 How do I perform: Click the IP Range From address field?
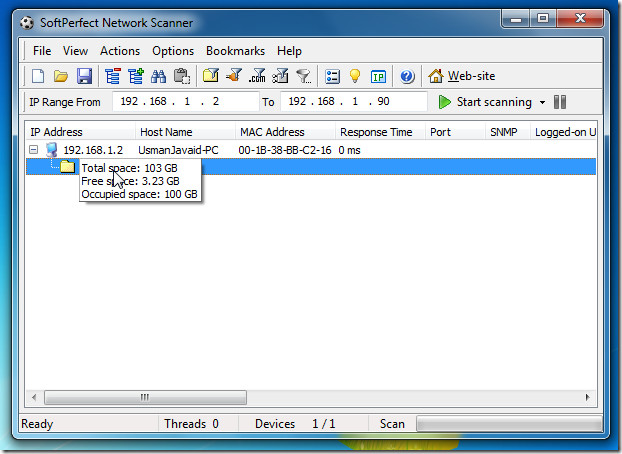[x=185, y=102]
